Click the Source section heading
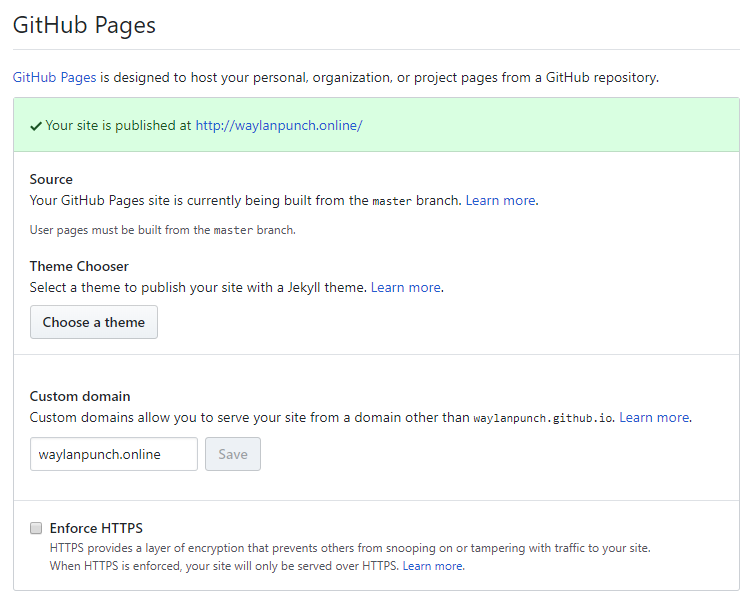The height and width of the screenshot is (604, 753). (x=51, y=179)
